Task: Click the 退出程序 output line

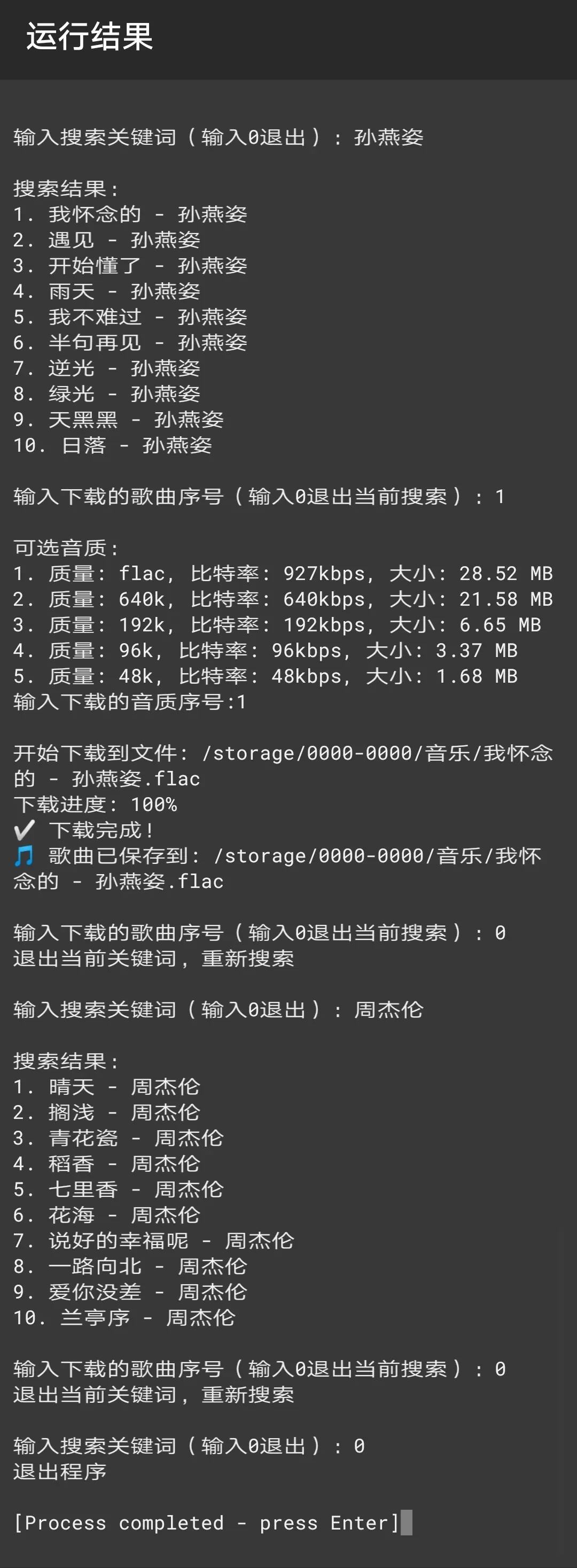Action: click(60, 1471)
